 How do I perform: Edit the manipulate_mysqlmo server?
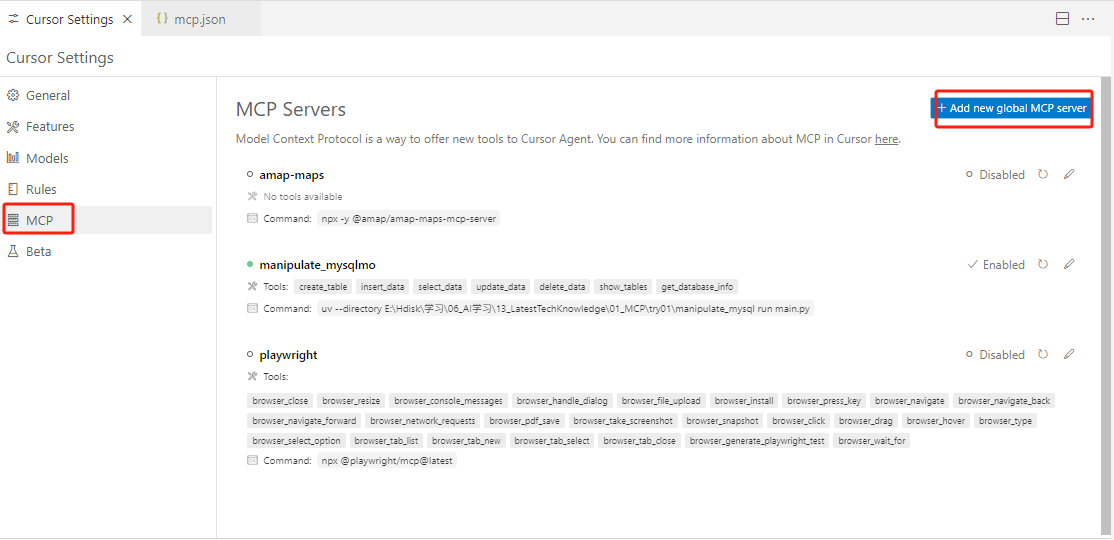coord(1069,265)
